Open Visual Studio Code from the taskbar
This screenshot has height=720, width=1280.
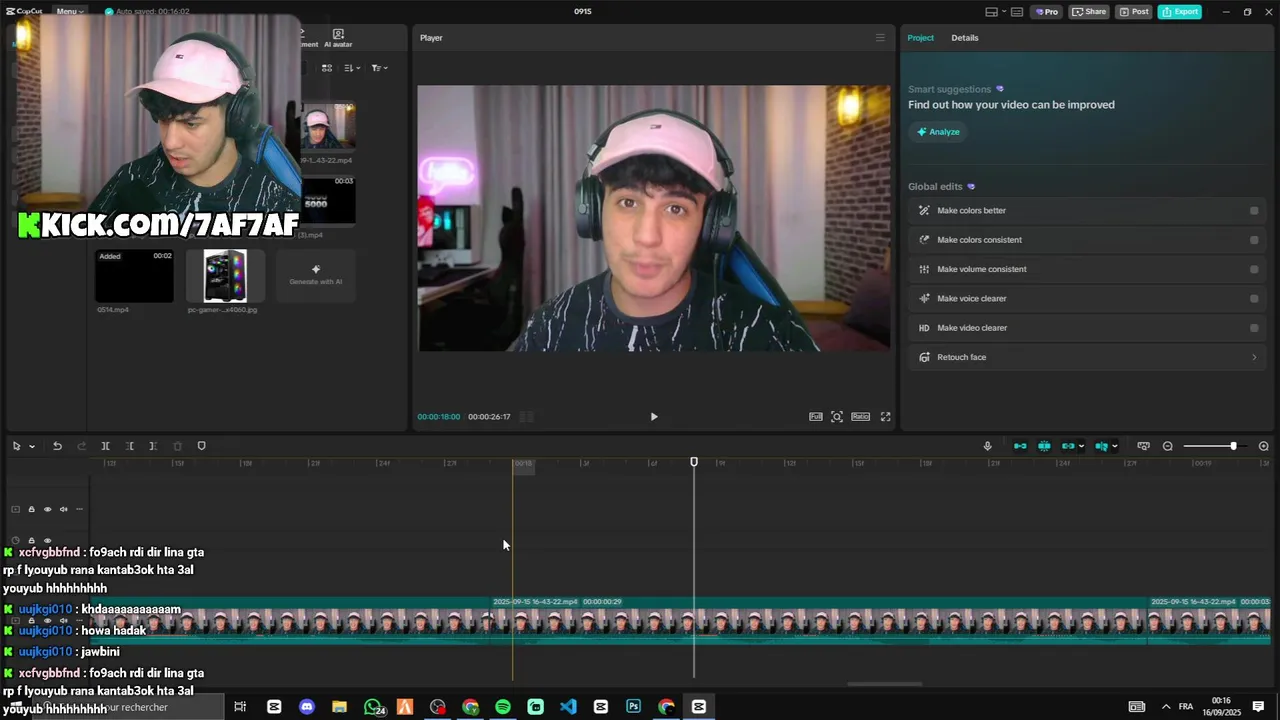[x=568, y=707]
